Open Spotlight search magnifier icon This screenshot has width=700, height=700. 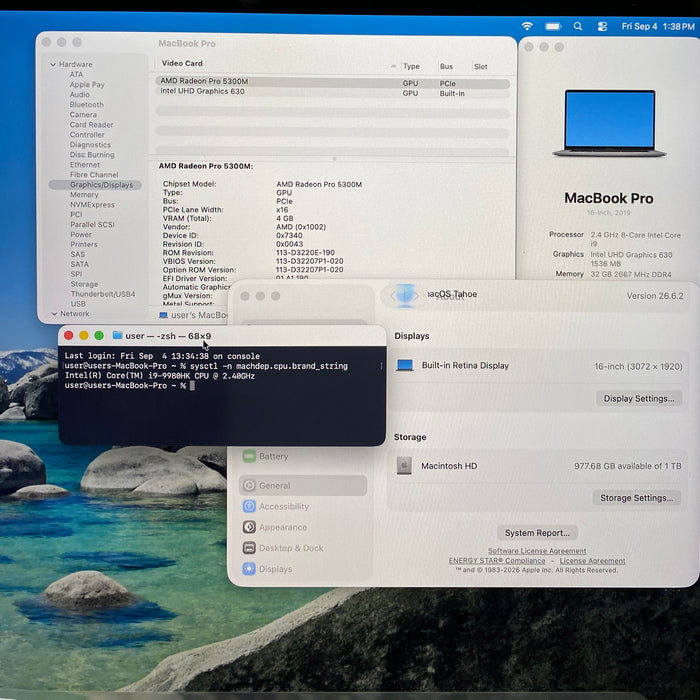578,26
